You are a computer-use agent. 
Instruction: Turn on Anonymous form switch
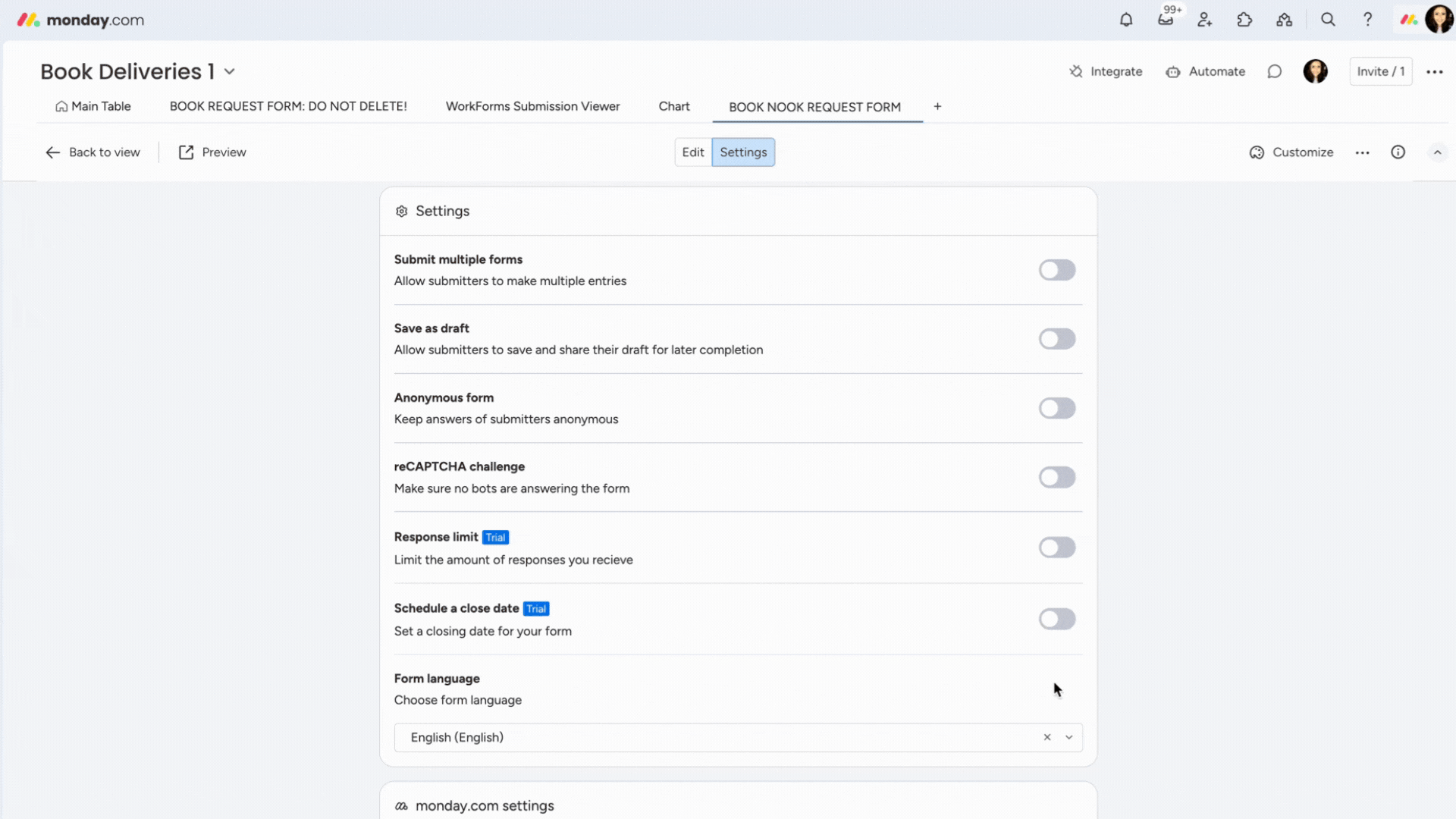(1057, 408)
